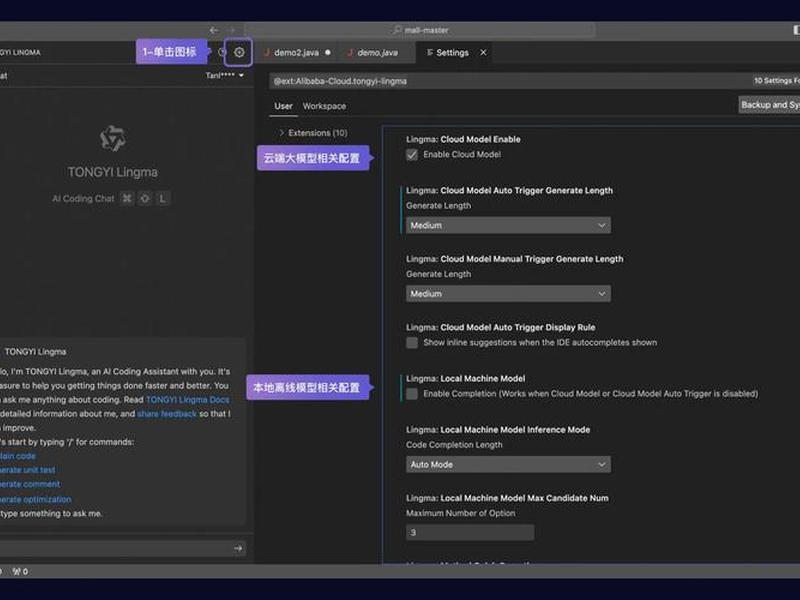
Task: Enable Local Machine Model completion checkbox
Action: [x=412, y=394]
